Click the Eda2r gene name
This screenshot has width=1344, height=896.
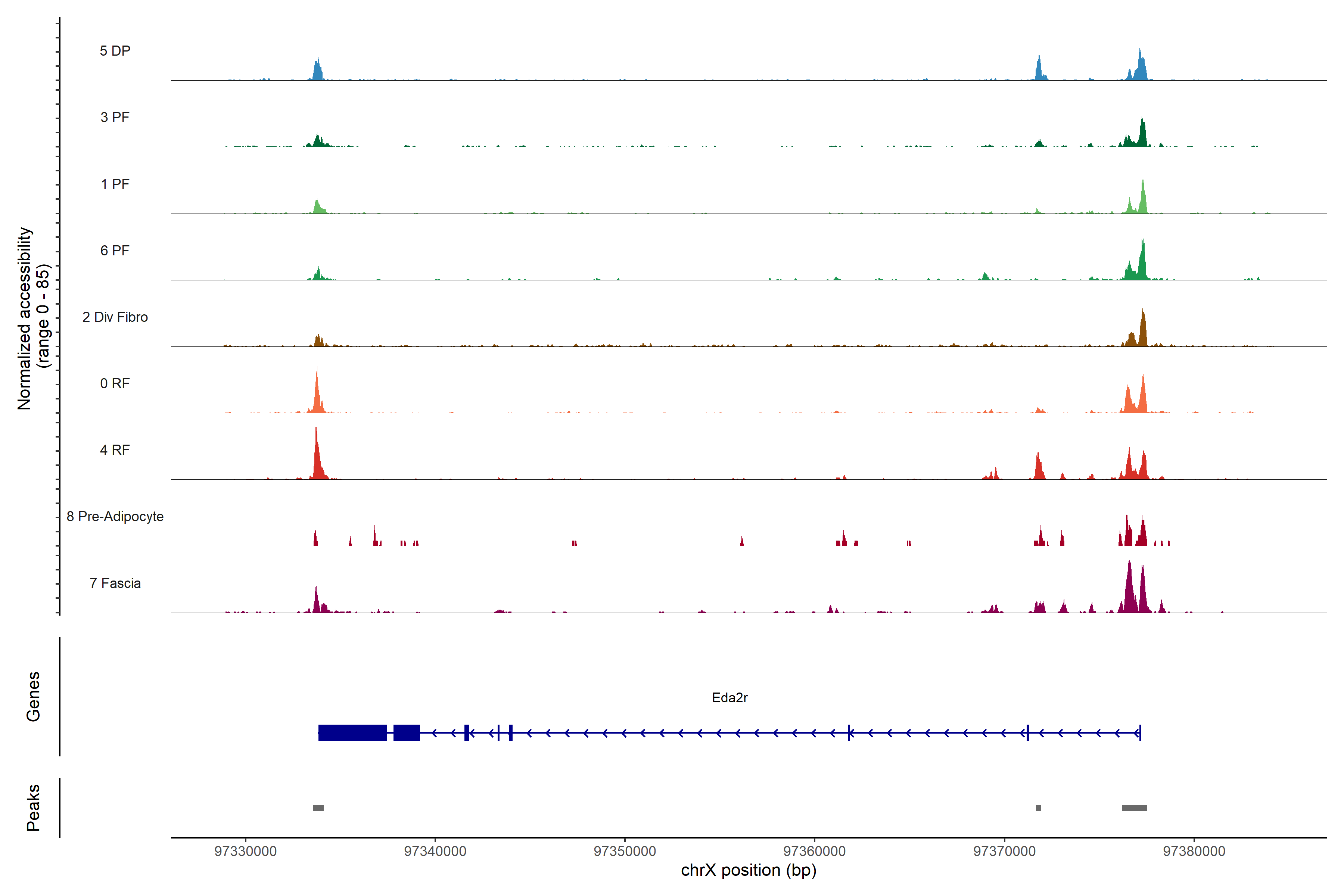[730, 697]
